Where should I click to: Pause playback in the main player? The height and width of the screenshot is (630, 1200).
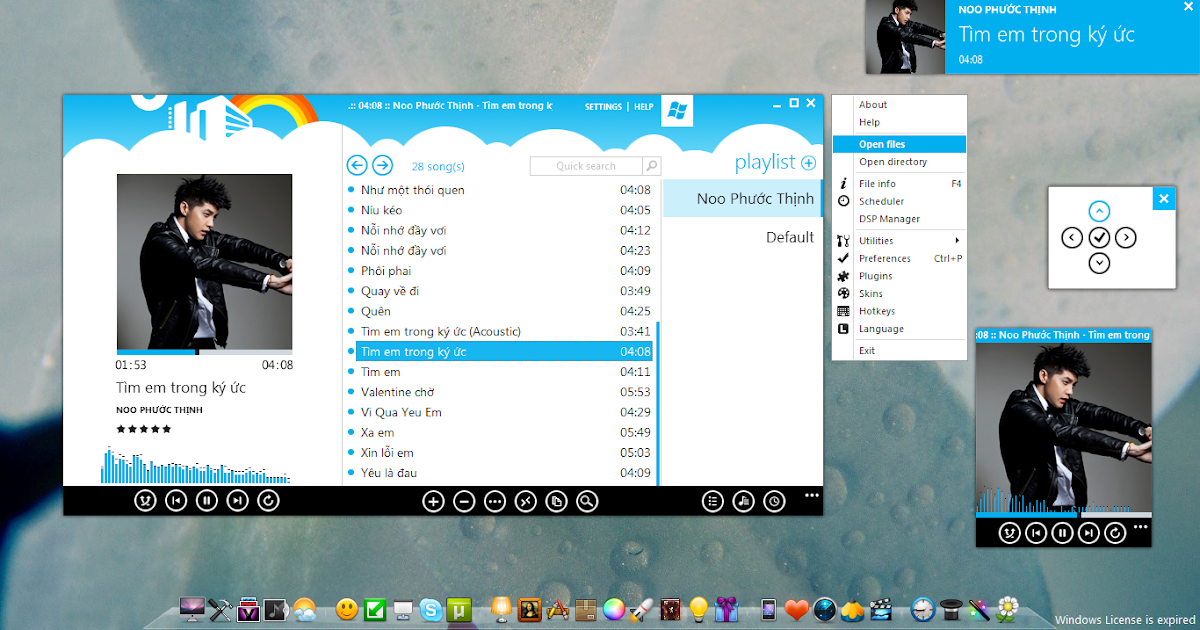206,501
